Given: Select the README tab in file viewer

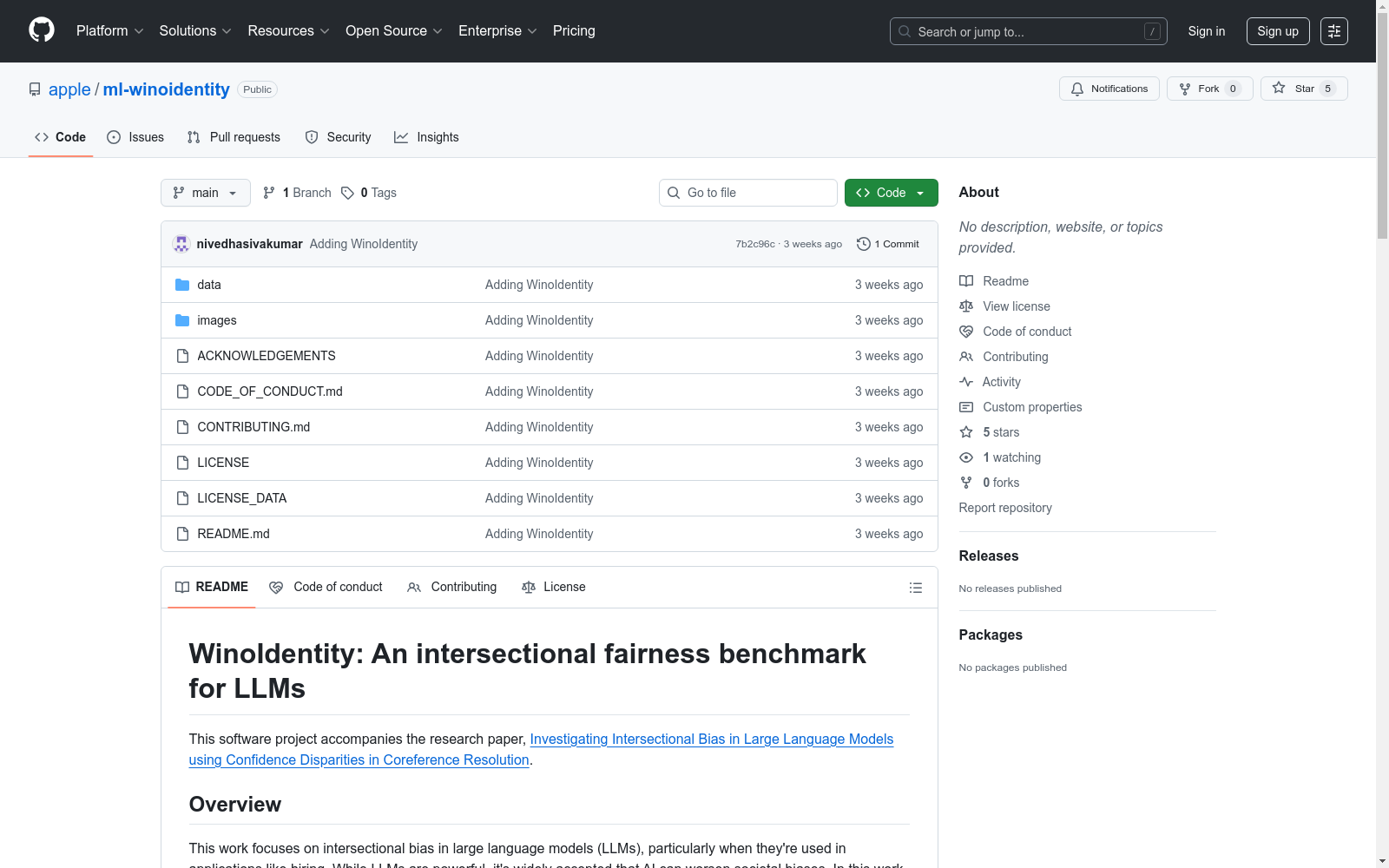Looking at the screenshot, I should pos(212,588).
